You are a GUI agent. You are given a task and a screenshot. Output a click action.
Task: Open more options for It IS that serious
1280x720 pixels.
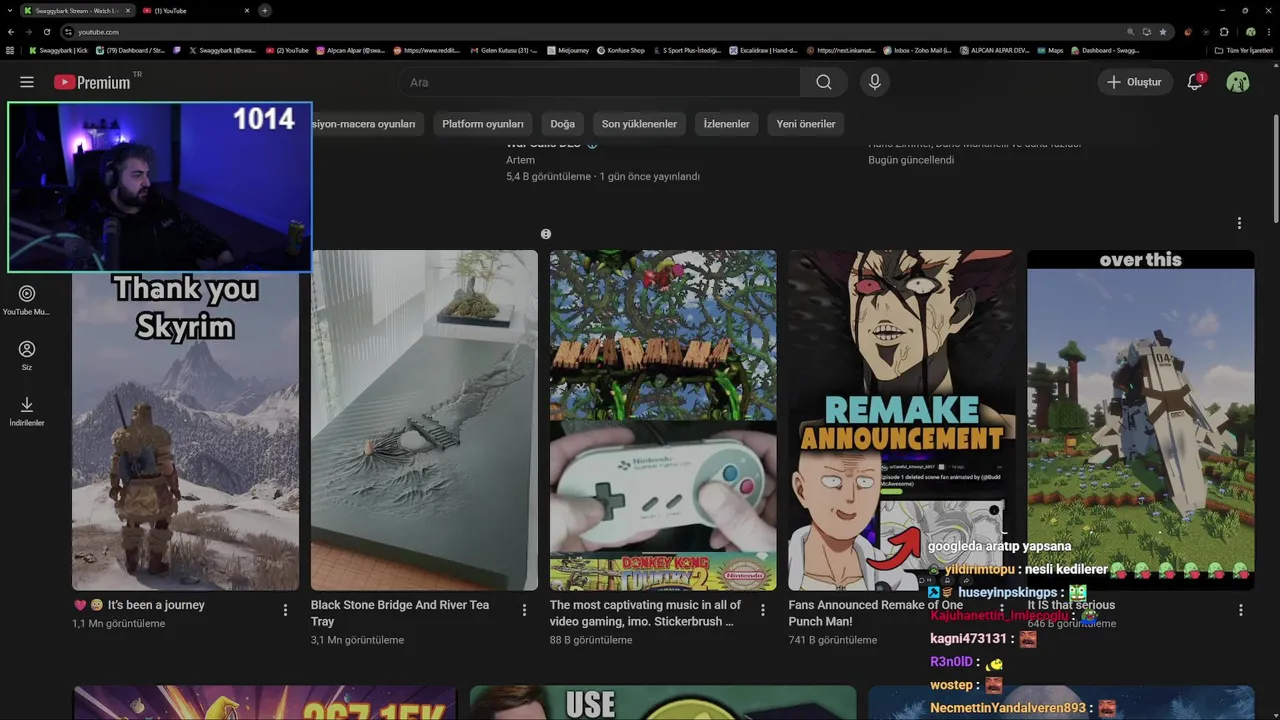tap(1241, 610)
